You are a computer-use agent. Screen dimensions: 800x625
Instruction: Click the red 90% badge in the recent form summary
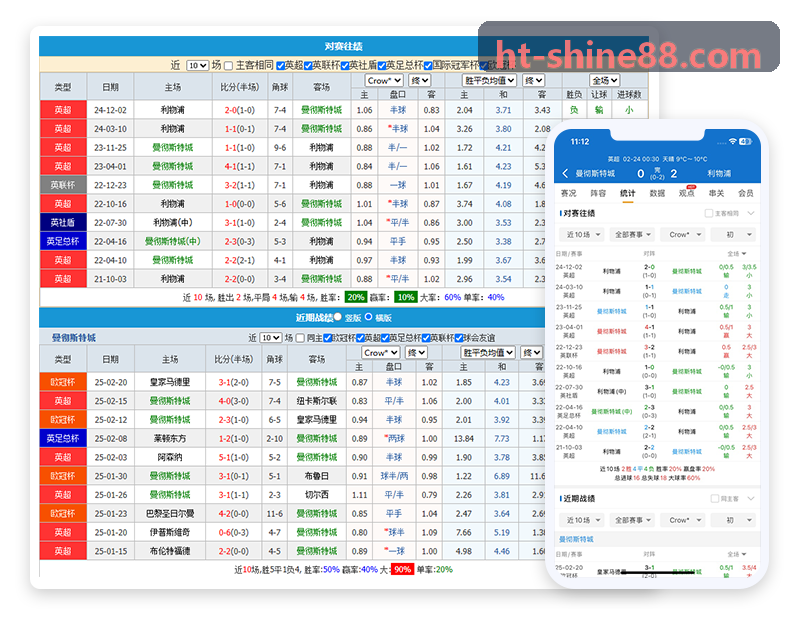coord(402,569)
